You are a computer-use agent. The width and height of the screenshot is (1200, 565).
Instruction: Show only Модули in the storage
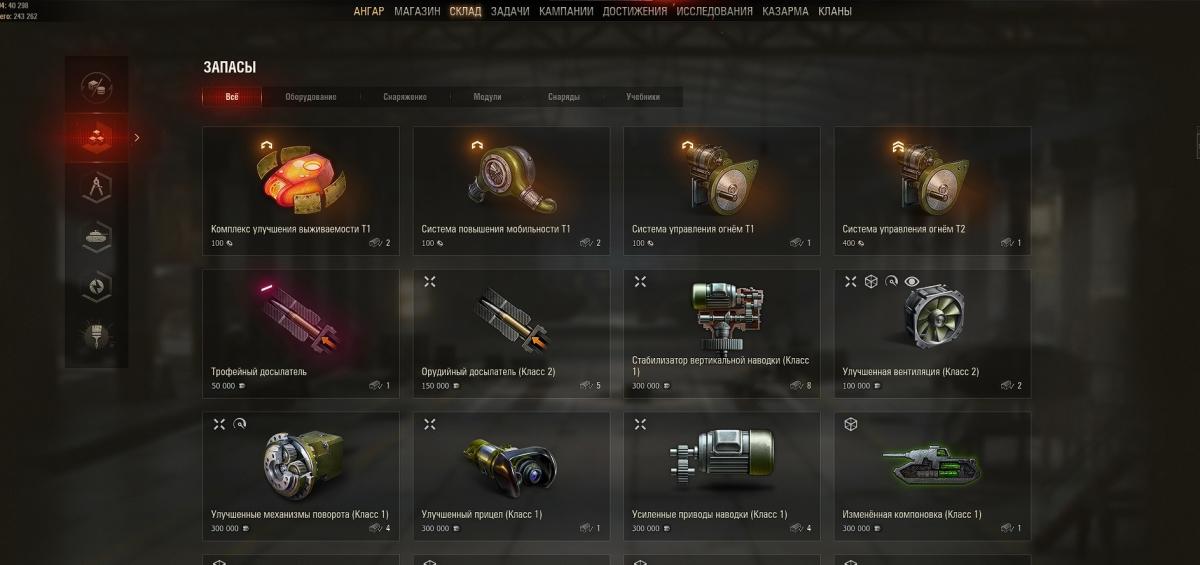pos(487,97)
